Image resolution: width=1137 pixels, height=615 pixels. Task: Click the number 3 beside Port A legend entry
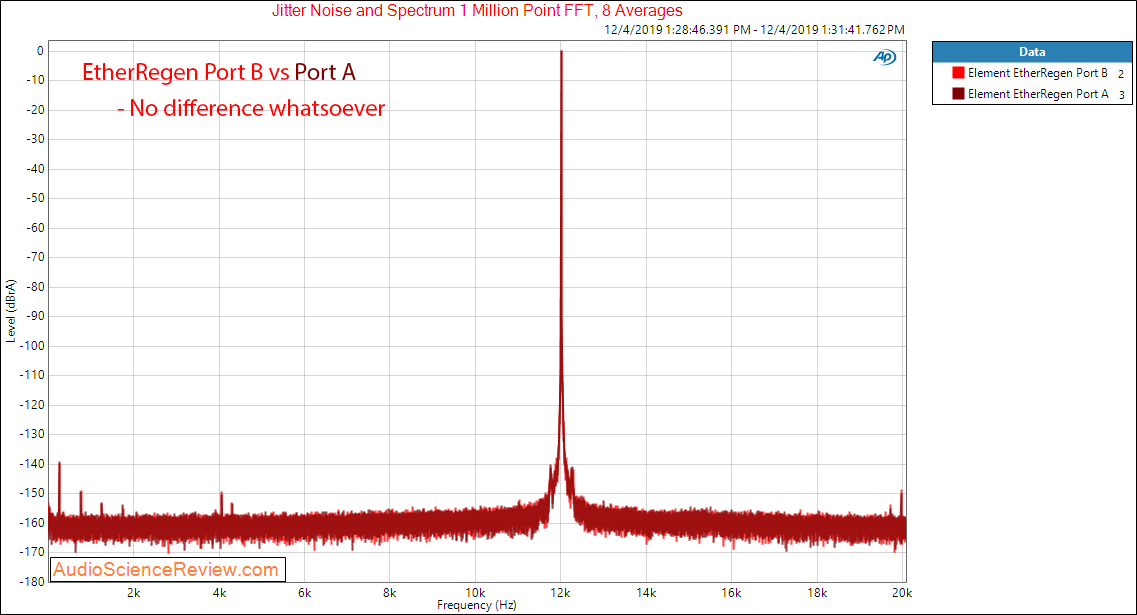(1121, 94)
